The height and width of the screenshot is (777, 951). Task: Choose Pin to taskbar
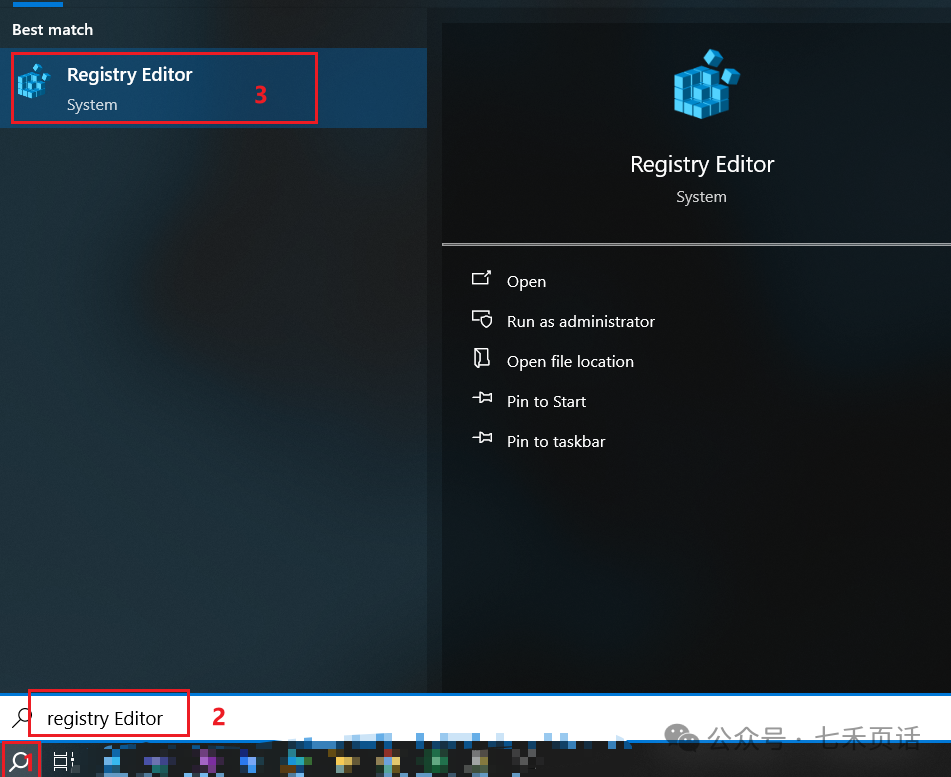(x=556, y=442)
